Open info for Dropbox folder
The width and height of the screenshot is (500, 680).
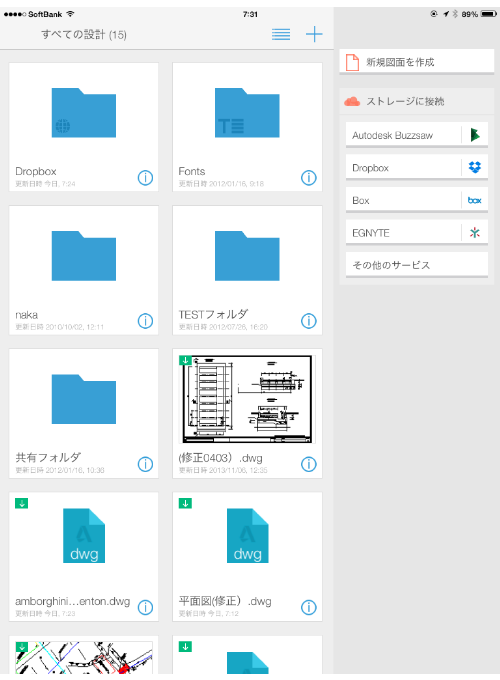145,177
